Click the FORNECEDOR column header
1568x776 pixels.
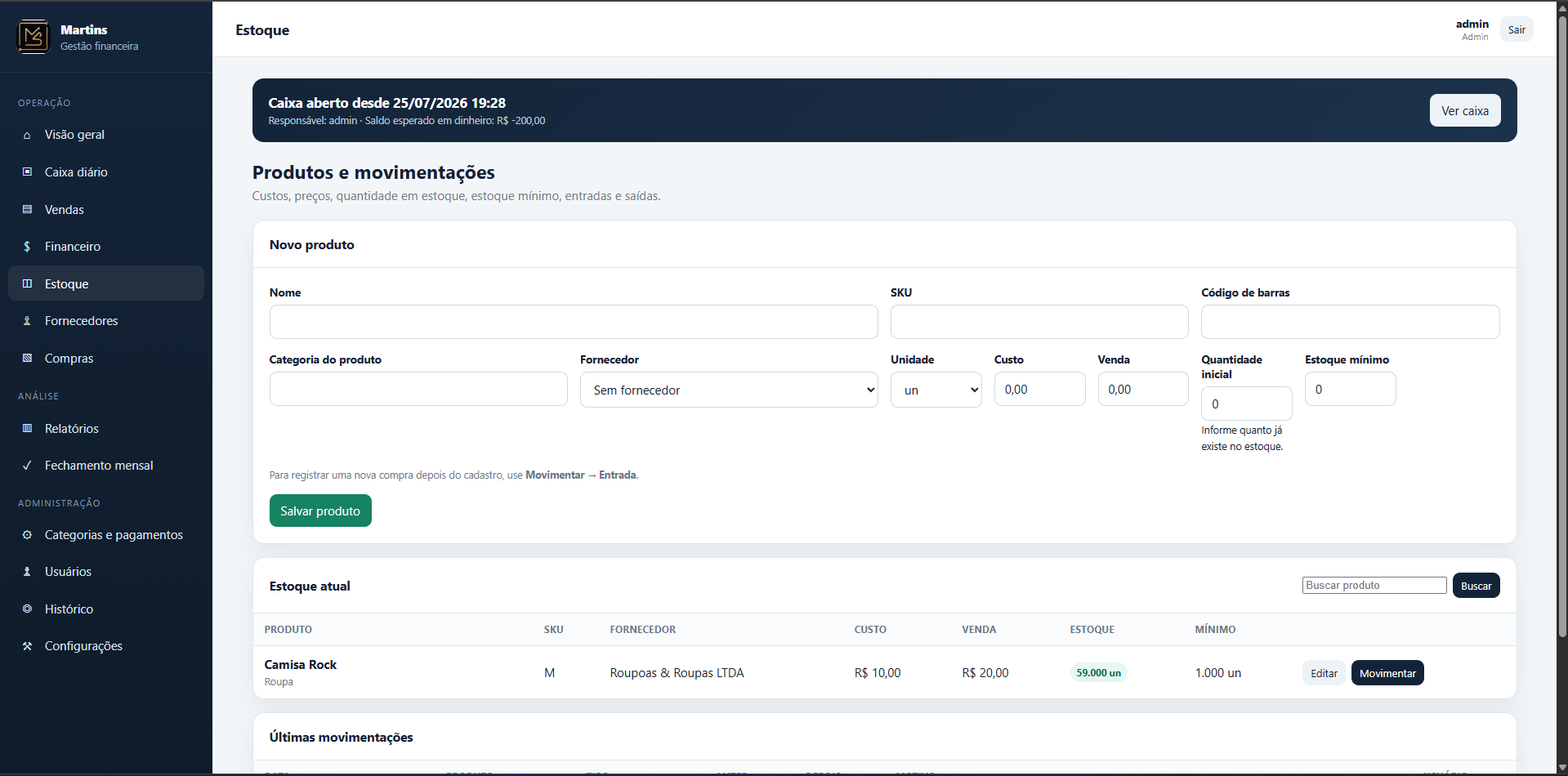click(x=643, y=630)
